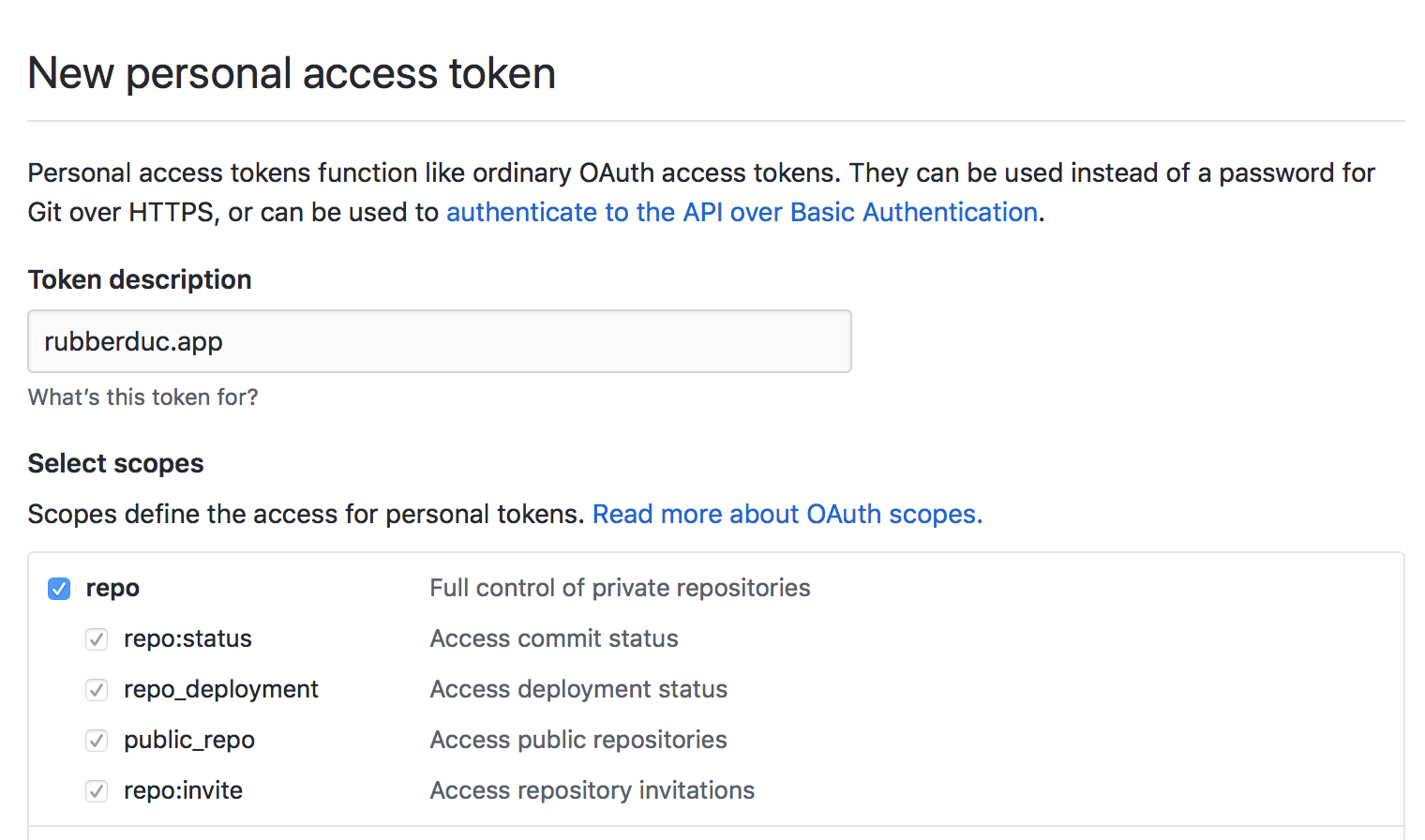Toggle the repo:invite checkbox
The width and height of the screenshot is (1425, 840).
97,791
